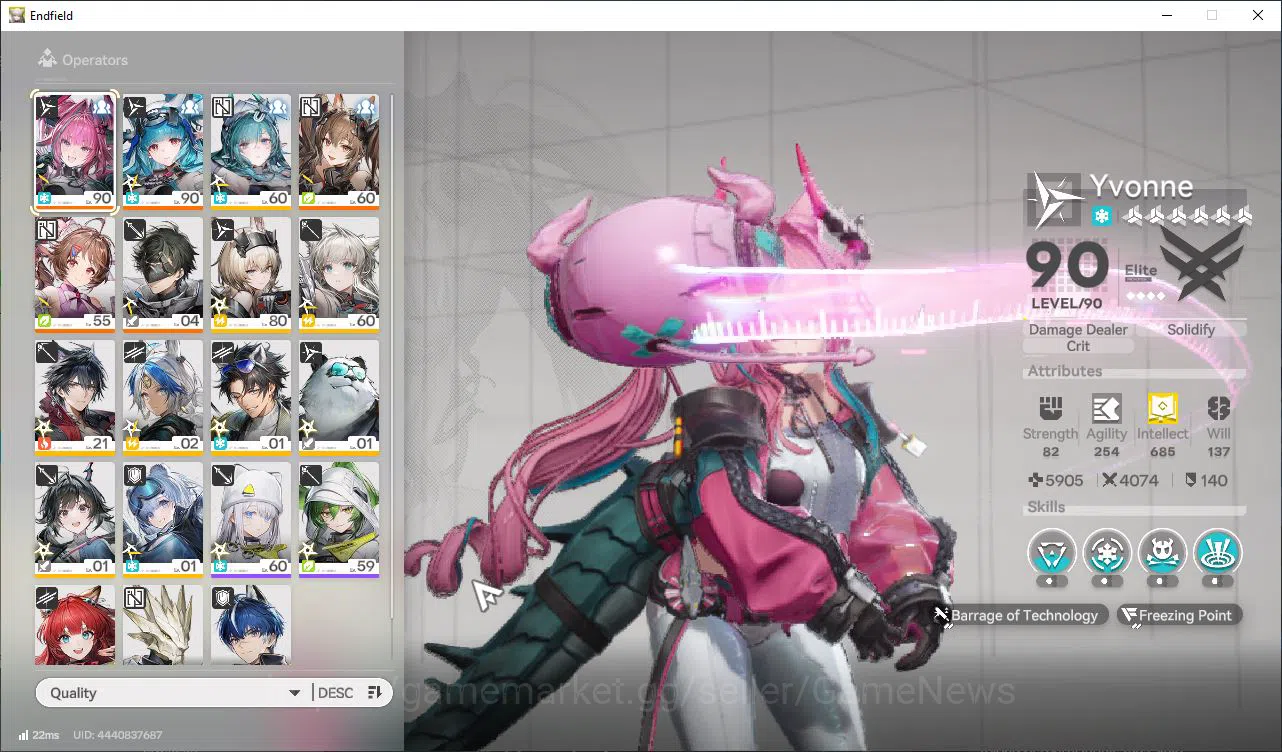Click the 22ms latency indicator

[39, 735]
